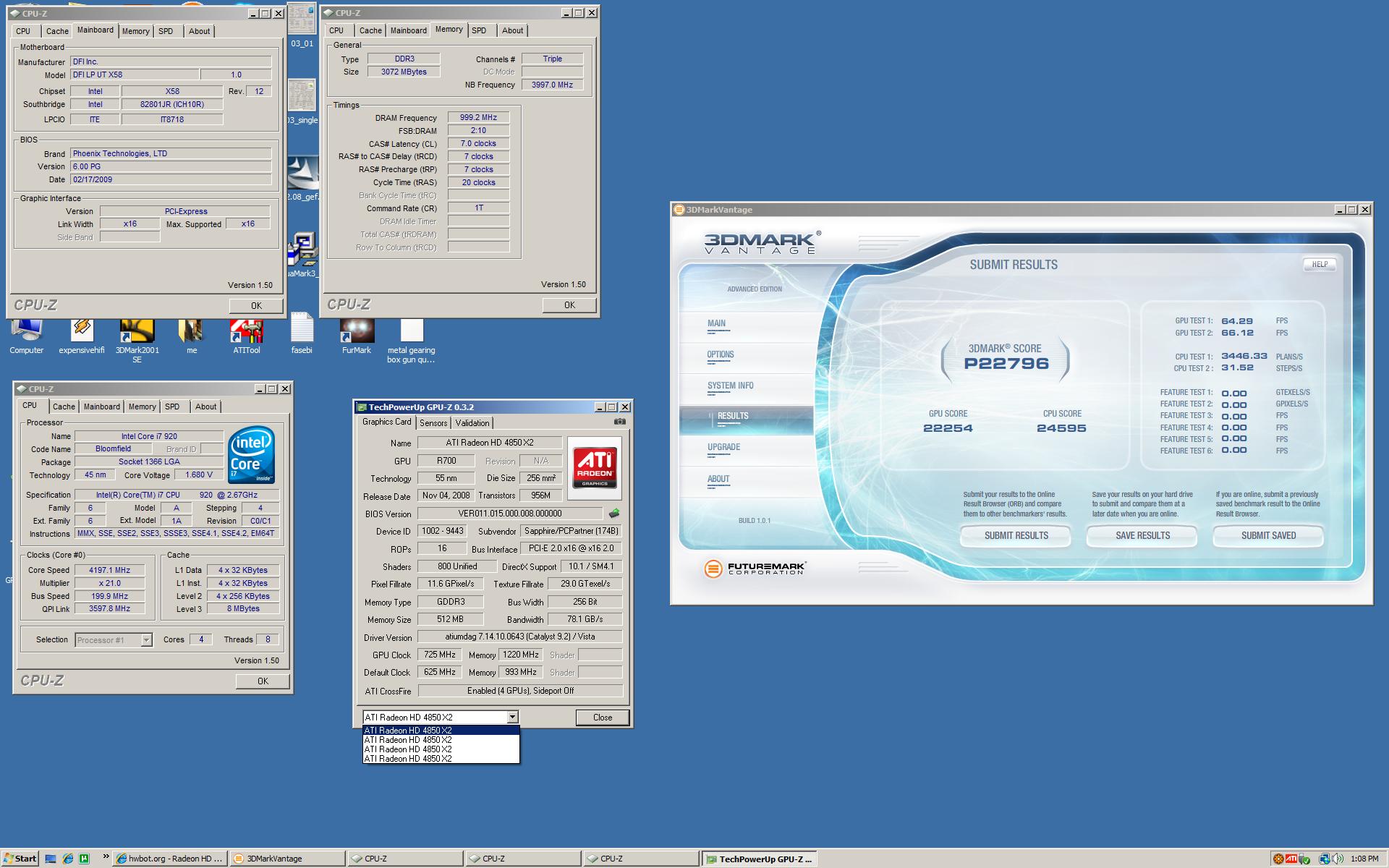This screenshot has height=868, width=1389.
Task: Click the 3DMark Vantage logo
Action: (763, 242)
